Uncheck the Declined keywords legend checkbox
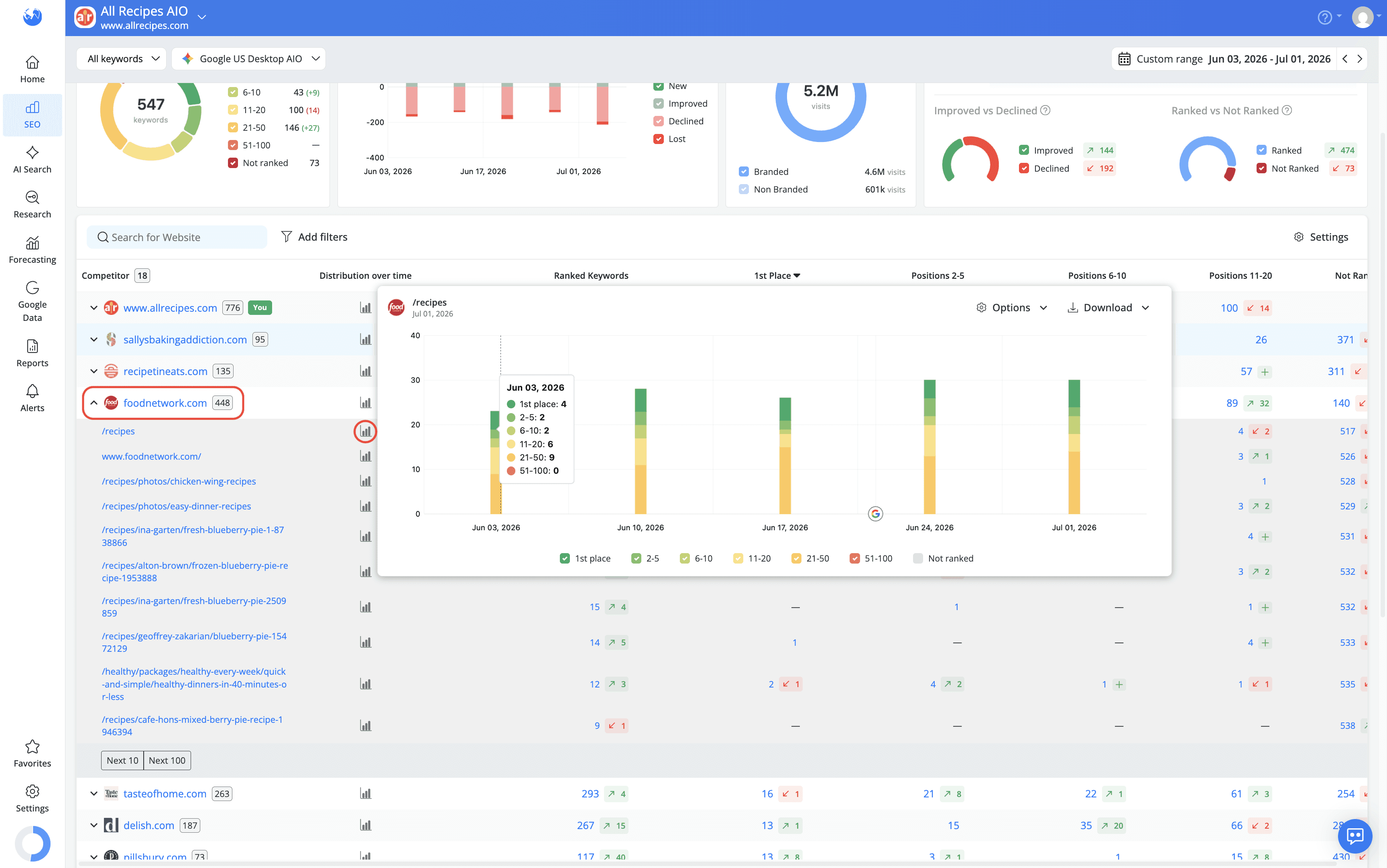 [658, 121]
